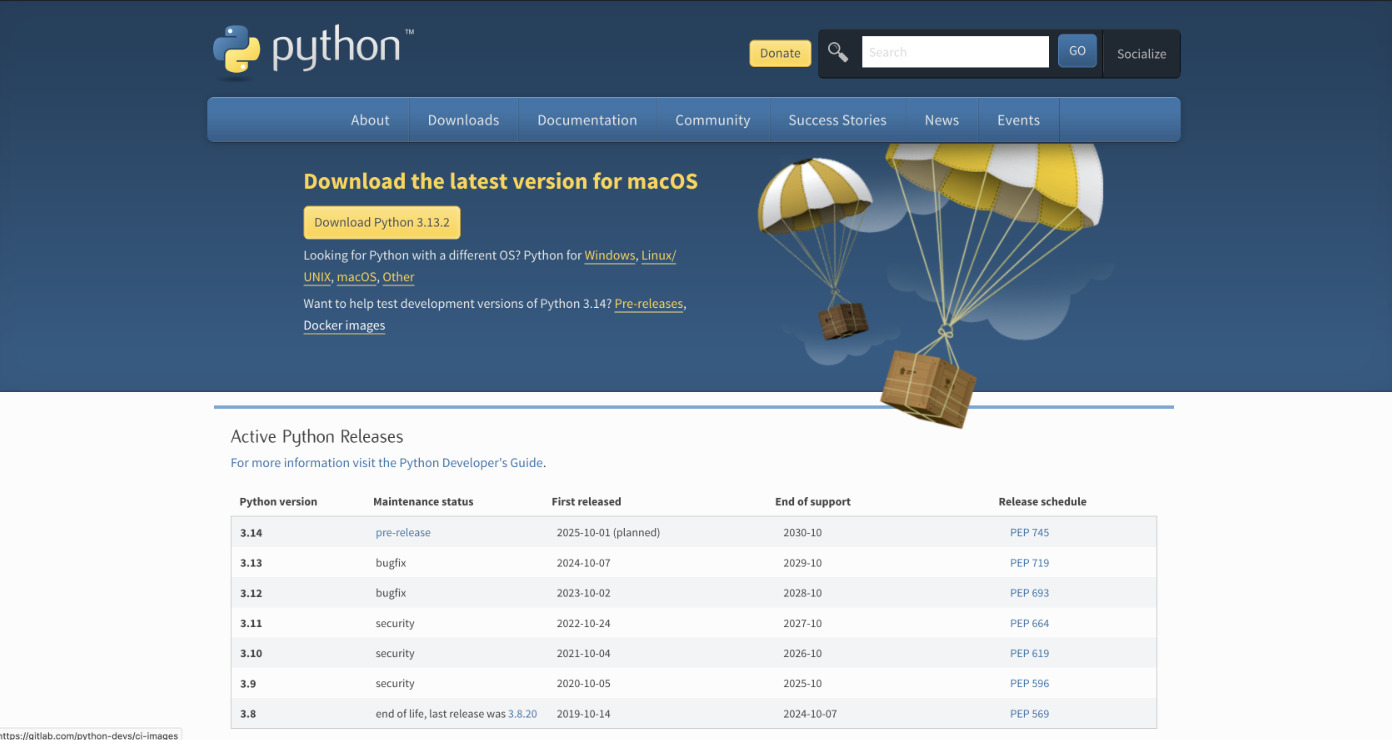Click 'Release schedule' column header
Viewport: 1392px width, 740px height.
(x=1042, y=501)
